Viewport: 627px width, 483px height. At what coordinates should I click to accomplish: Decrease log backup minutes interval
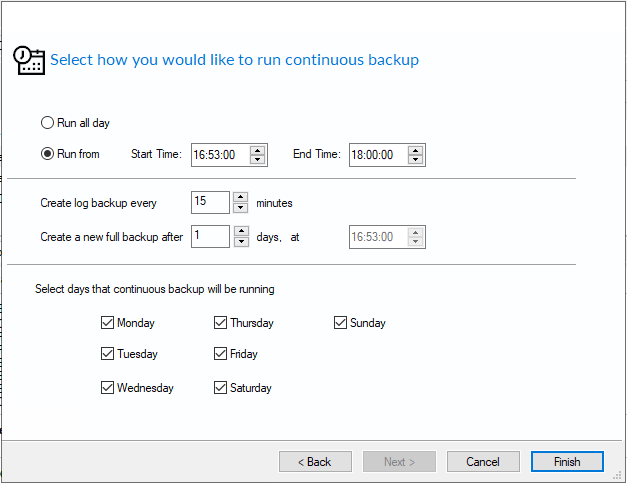click(240, 208)
